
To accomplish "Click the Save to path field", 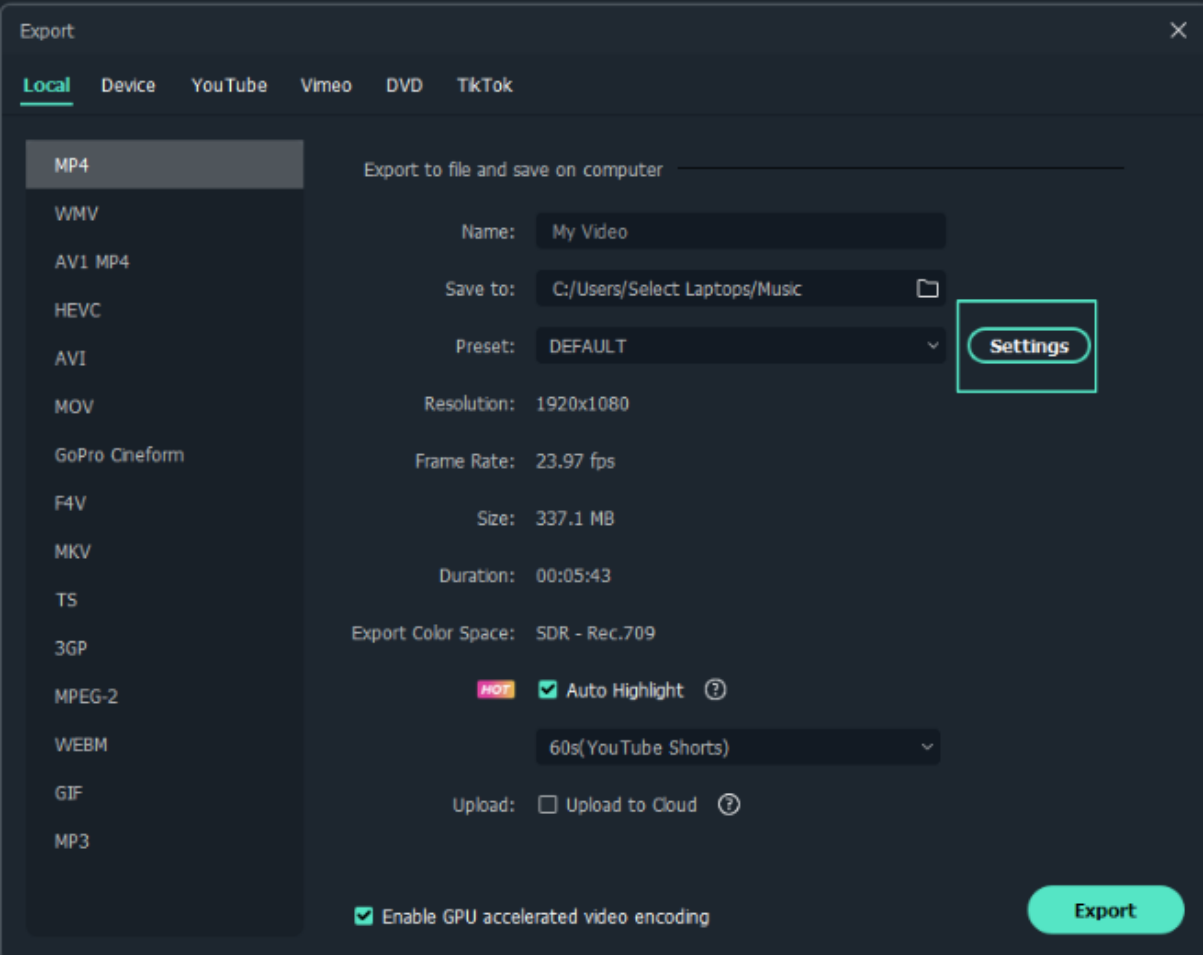I will point(740,289).
